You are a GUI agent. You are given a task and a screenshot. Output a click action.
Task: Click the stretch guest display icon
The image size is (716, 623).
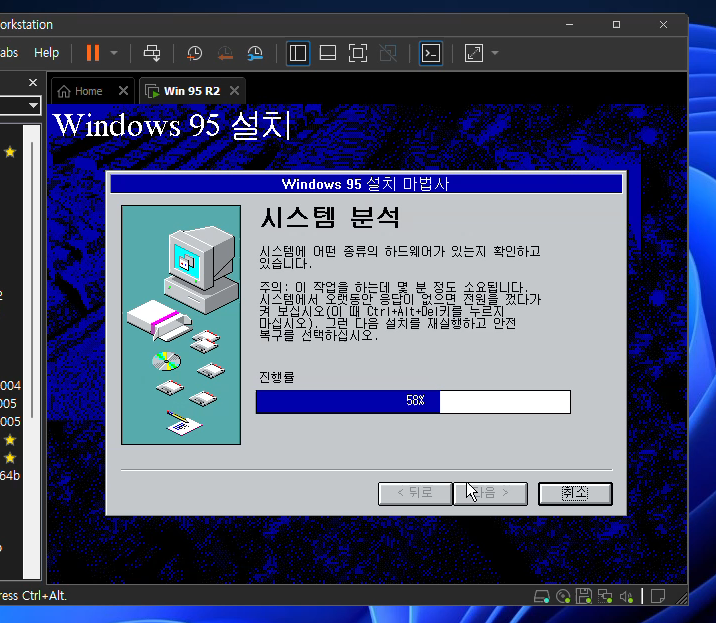click(474, 53)
